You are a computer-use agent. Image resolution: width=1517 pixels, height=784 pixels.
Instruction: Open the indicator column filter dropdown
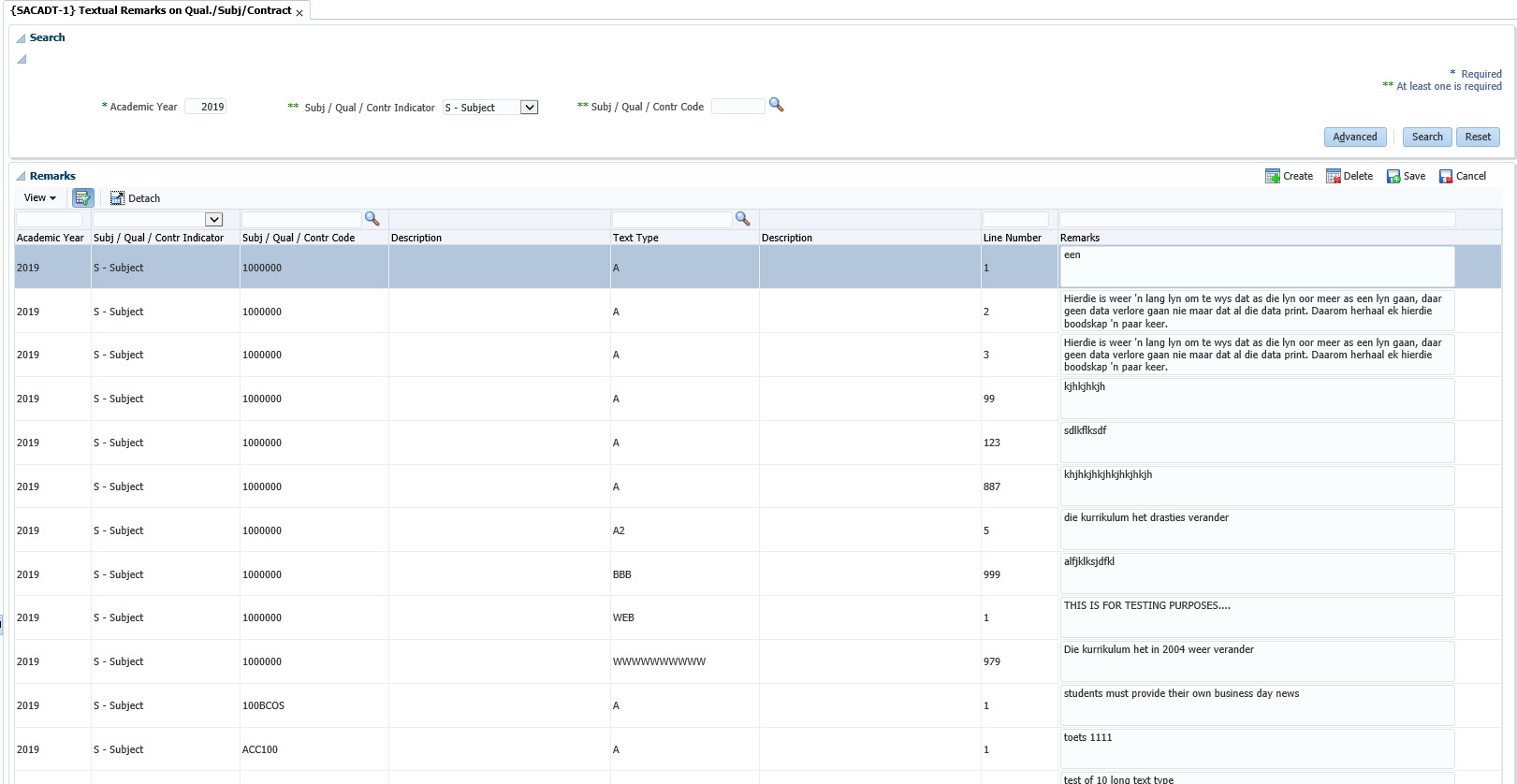tap(213, 220)
